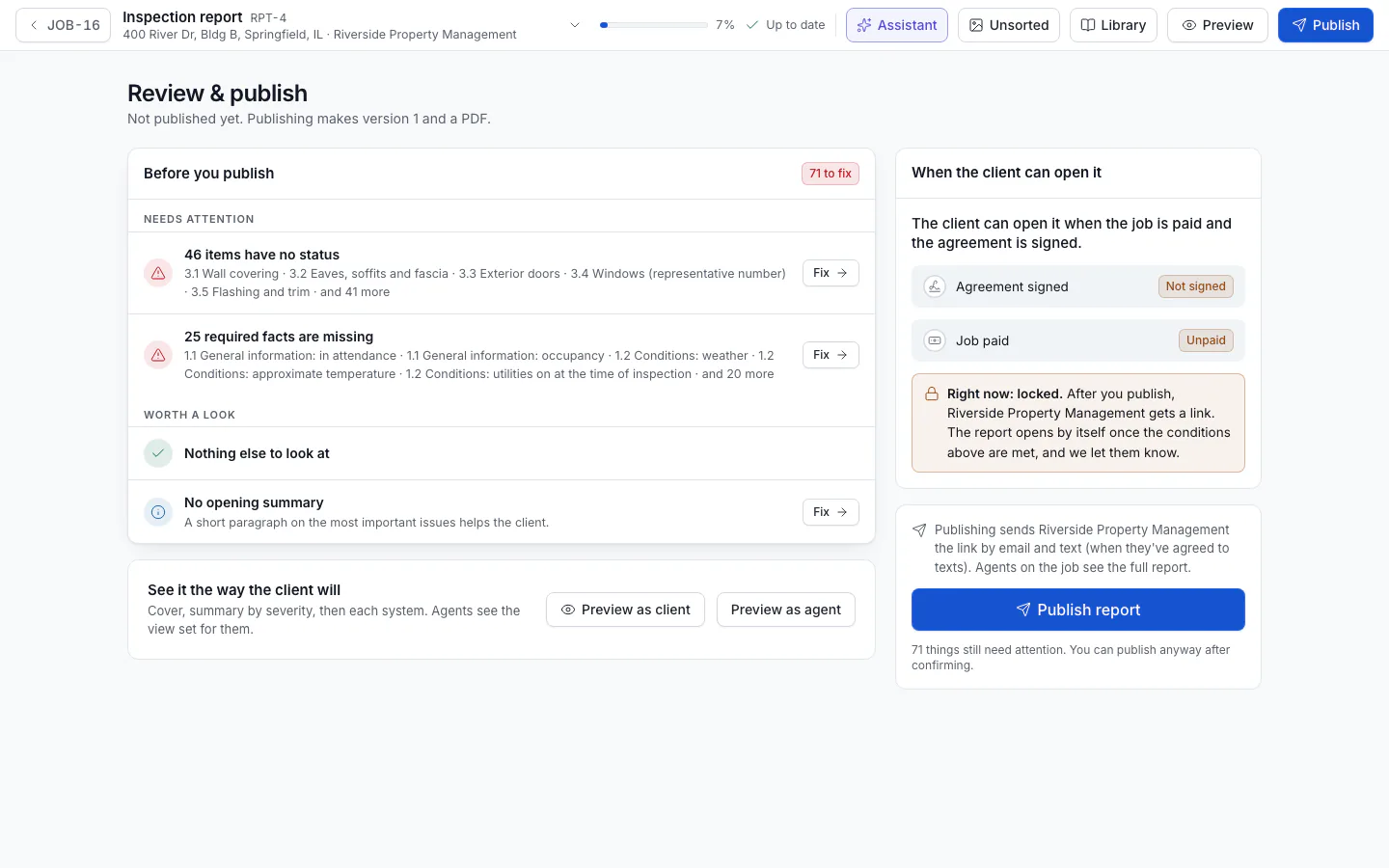This screenshot has height=868, width=1389.
Task: Click the '25 required facts are missing' heading
Action: 279,337
